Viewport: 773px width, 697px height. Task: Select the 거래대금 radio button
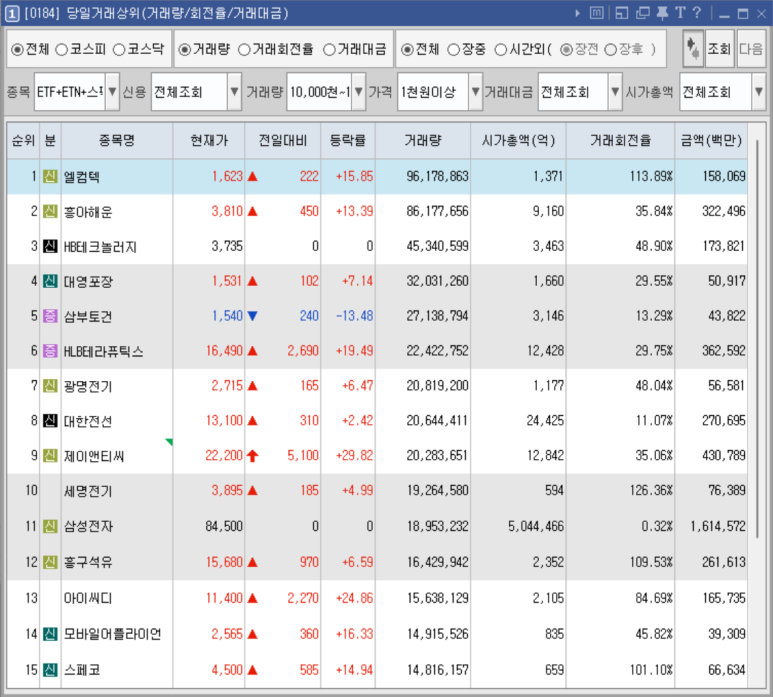pyautogui.click(x=329, y=49)
